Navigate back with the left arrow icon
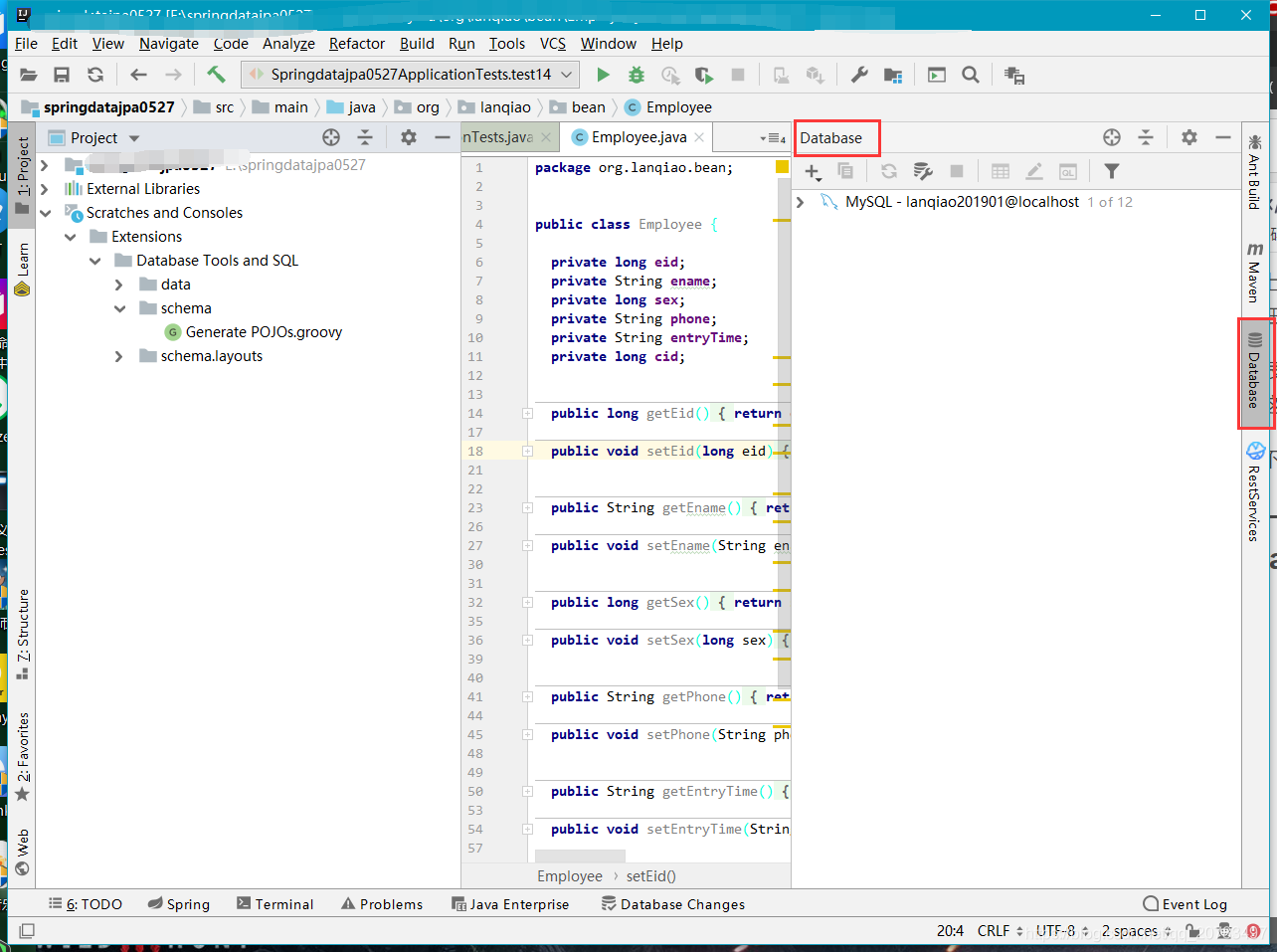Image resolution: width=1277 pixels, height=952 pixels. [x=139, y=75]
